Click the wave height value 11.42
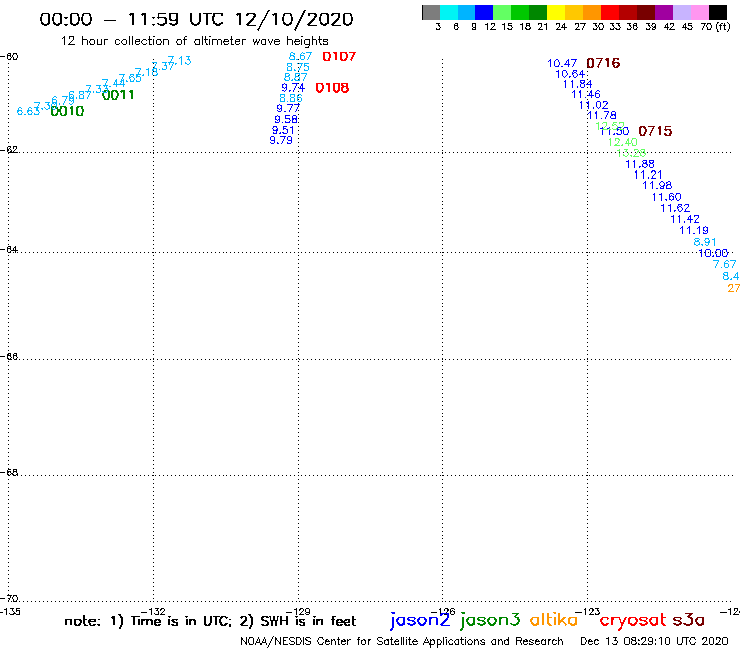Screen dimensions: 740x650 685,219
